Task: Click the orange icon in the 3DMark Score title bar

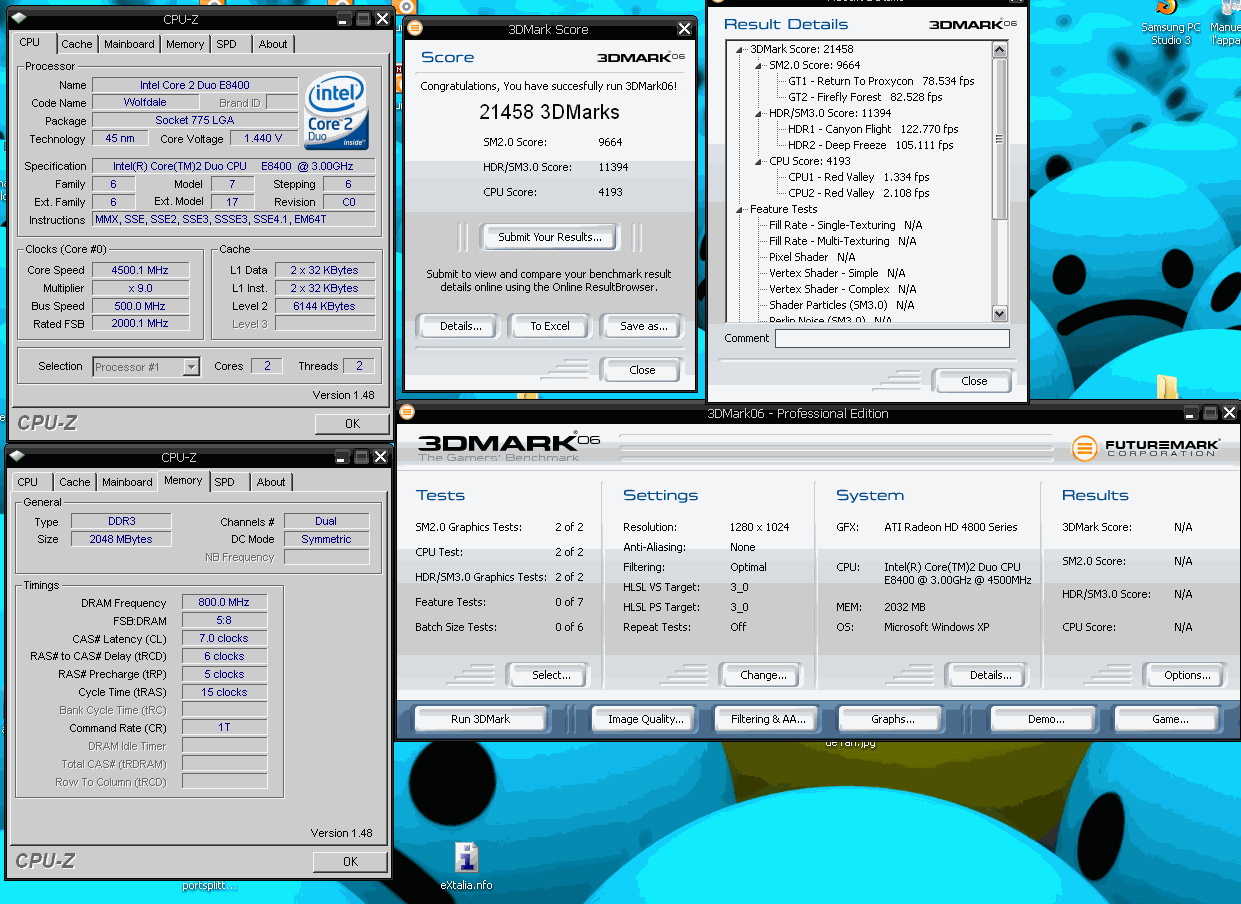Action: pyautogui.click(x=415, y=28)
